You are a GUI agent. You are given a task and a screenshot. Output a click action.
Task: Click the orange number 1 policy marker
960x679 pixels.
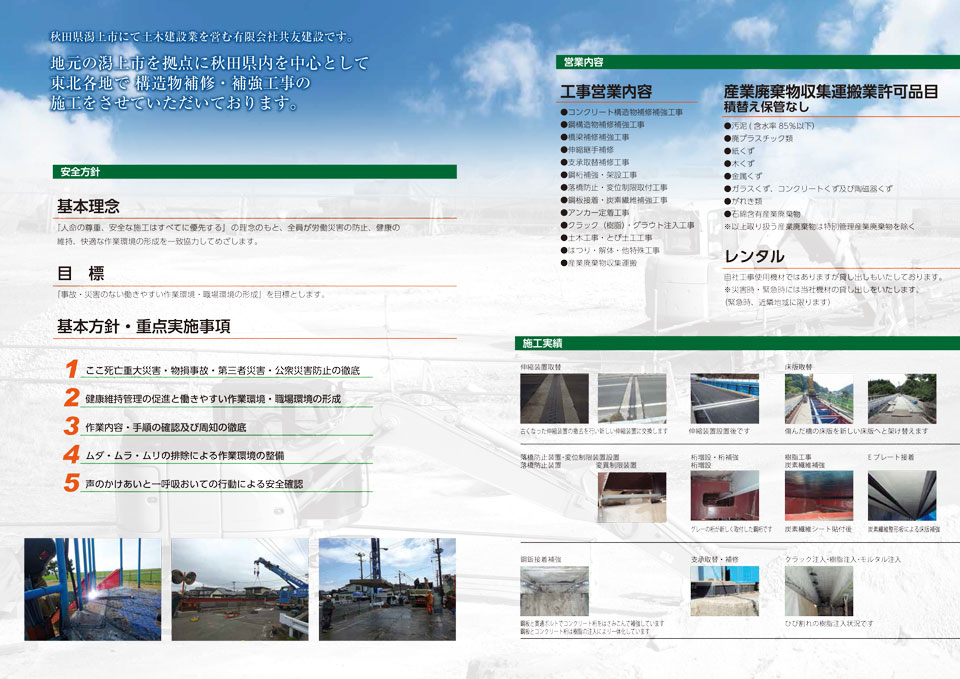(x=72, y=369)
